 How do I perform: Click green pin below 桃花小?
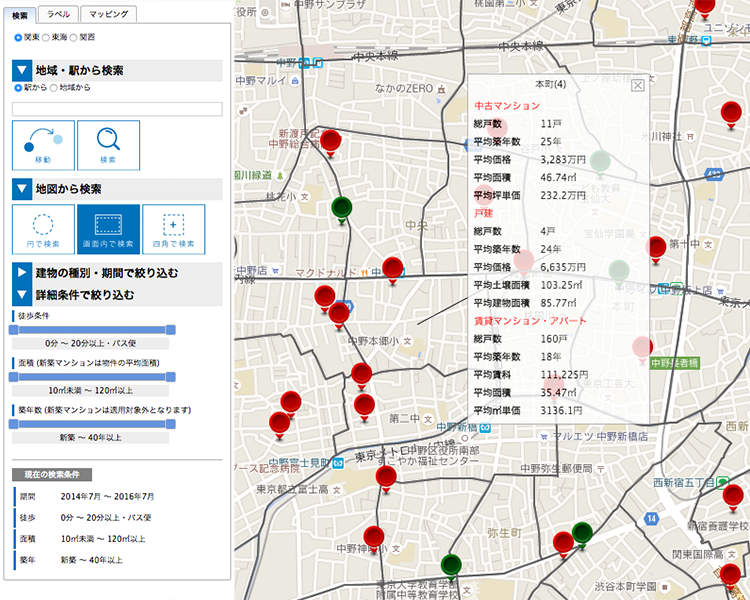342,210
